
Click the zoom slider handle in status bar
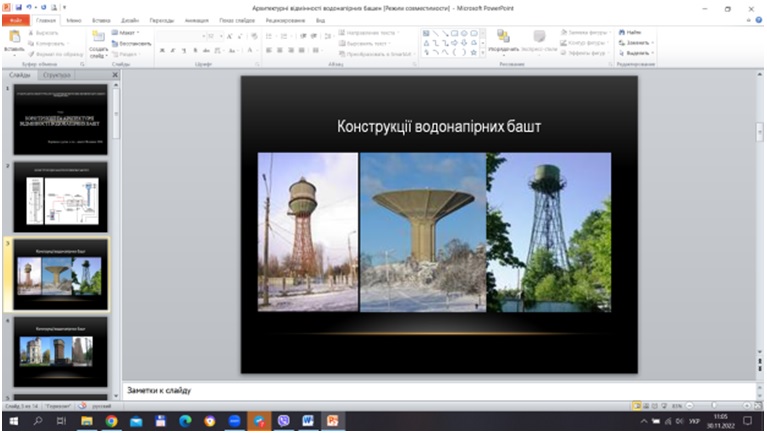point(714,406)
